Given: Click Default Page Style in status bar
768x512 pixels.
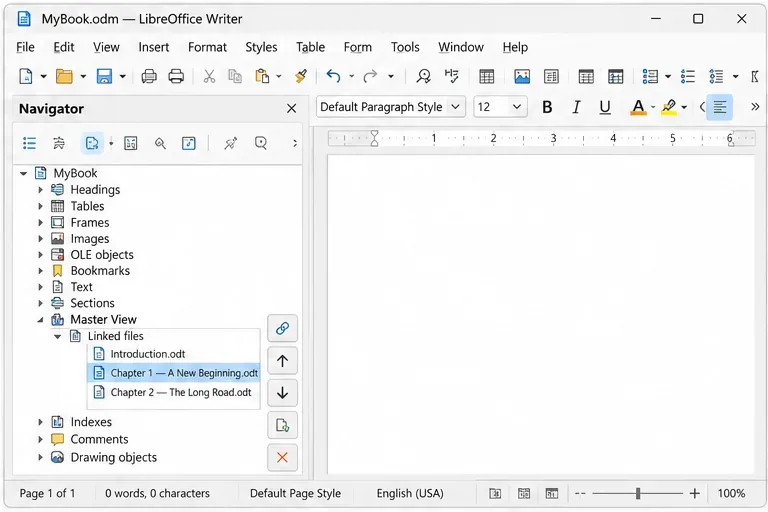Looking at the screenshot, I should click(295, 493).
